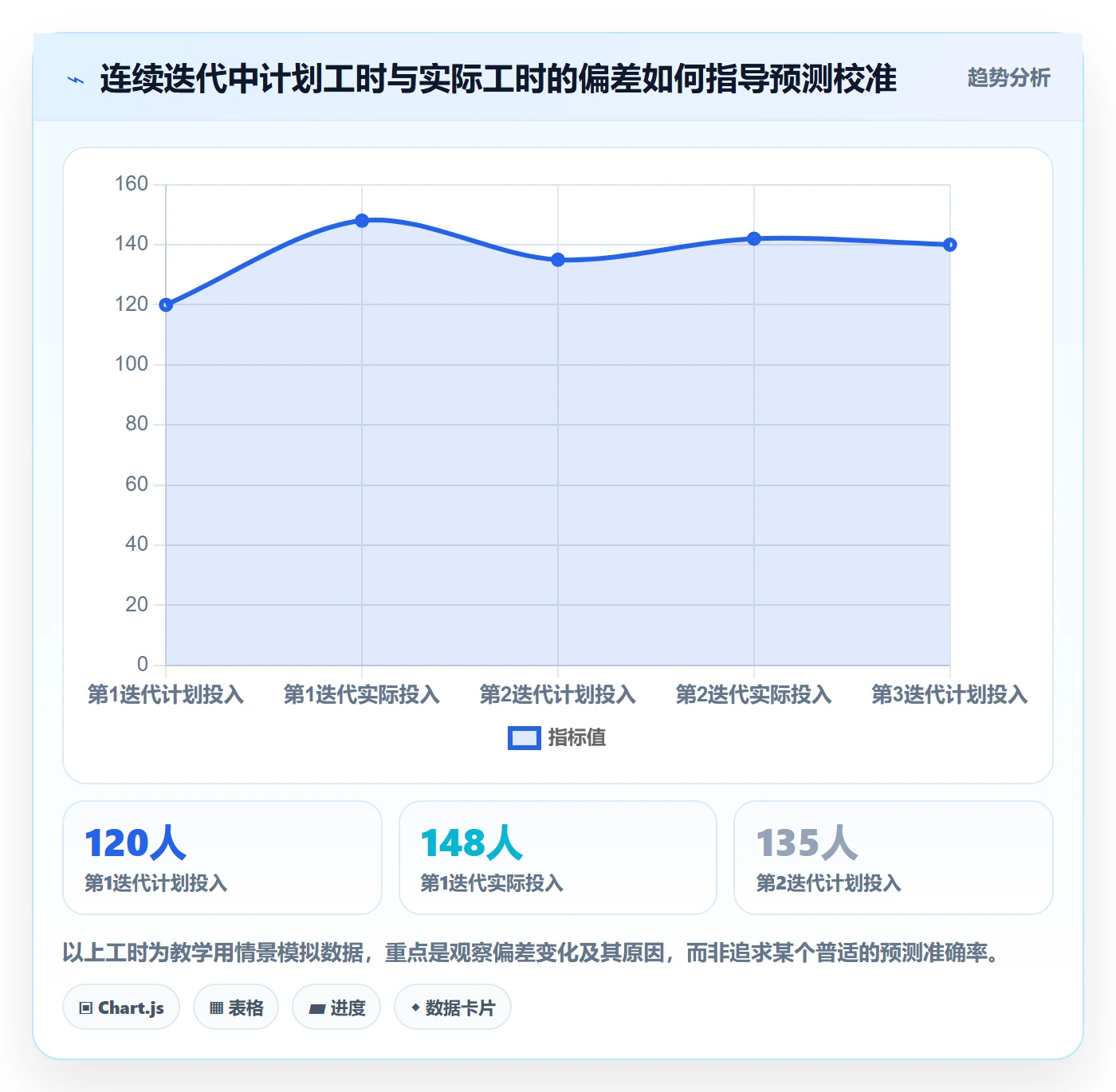Click the y-axis tick value 160
This screenshot has height=1092, width=1116.
coord(132,184)
